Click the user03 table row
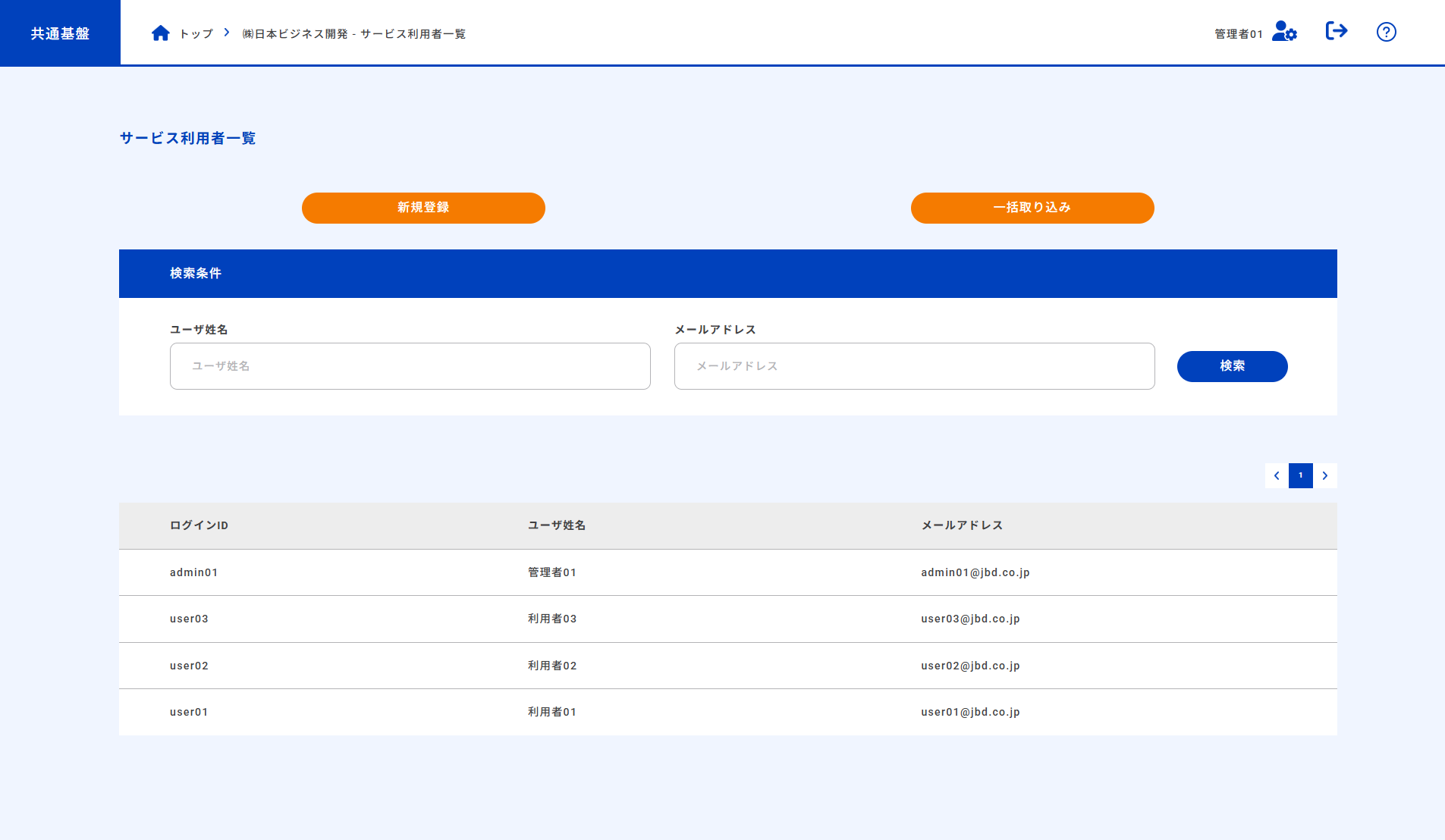 pos(531,619)
